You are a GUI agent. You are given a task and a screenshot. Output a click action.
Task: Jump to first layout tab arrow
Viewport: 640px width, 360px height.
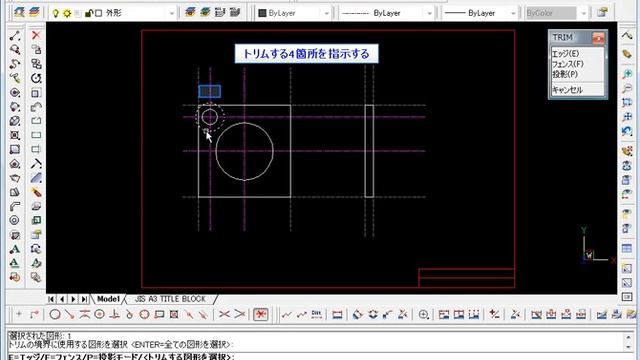click(x=51, y=299)
